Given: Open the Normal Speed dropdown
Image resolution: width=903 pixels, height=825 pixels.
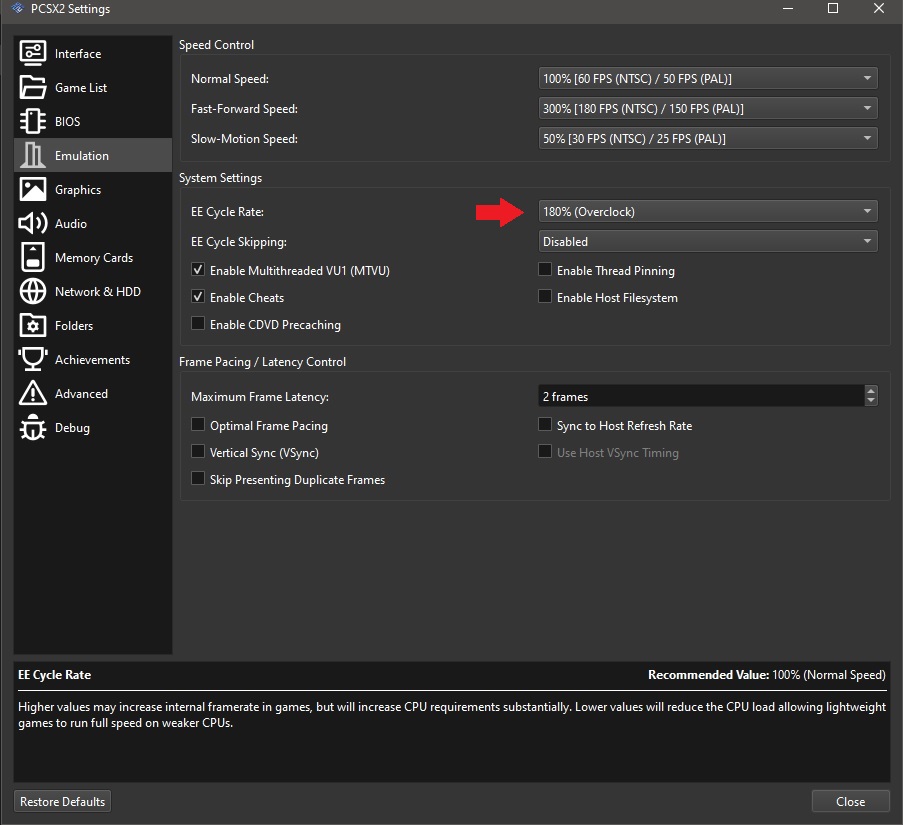Looking at the screenshot, I should coord(708,78).
